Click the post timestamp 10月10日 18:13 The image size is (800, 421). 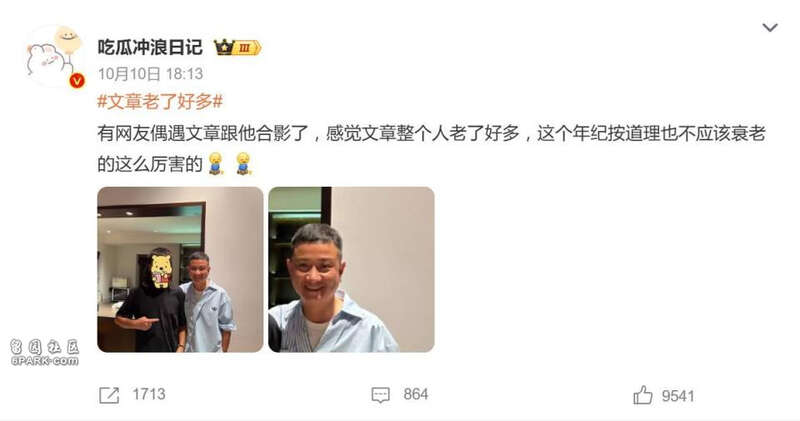(x=151, y=74)
